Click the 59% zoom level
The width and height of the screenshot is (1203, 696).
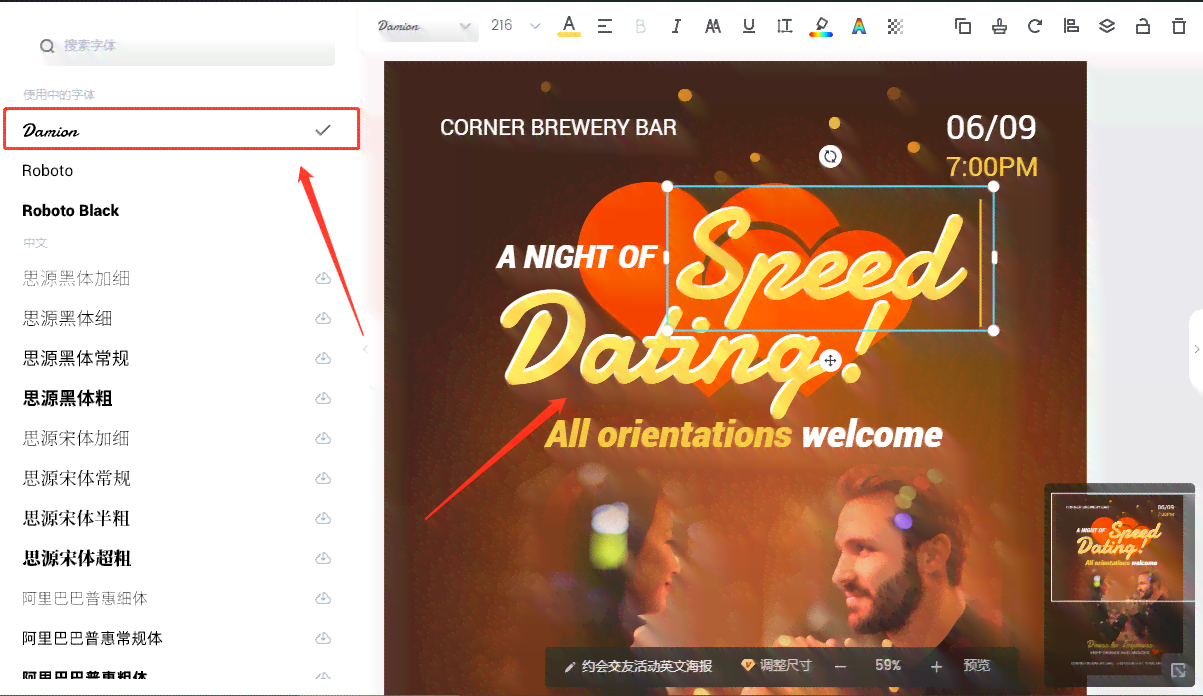click(x=888, y=666)
